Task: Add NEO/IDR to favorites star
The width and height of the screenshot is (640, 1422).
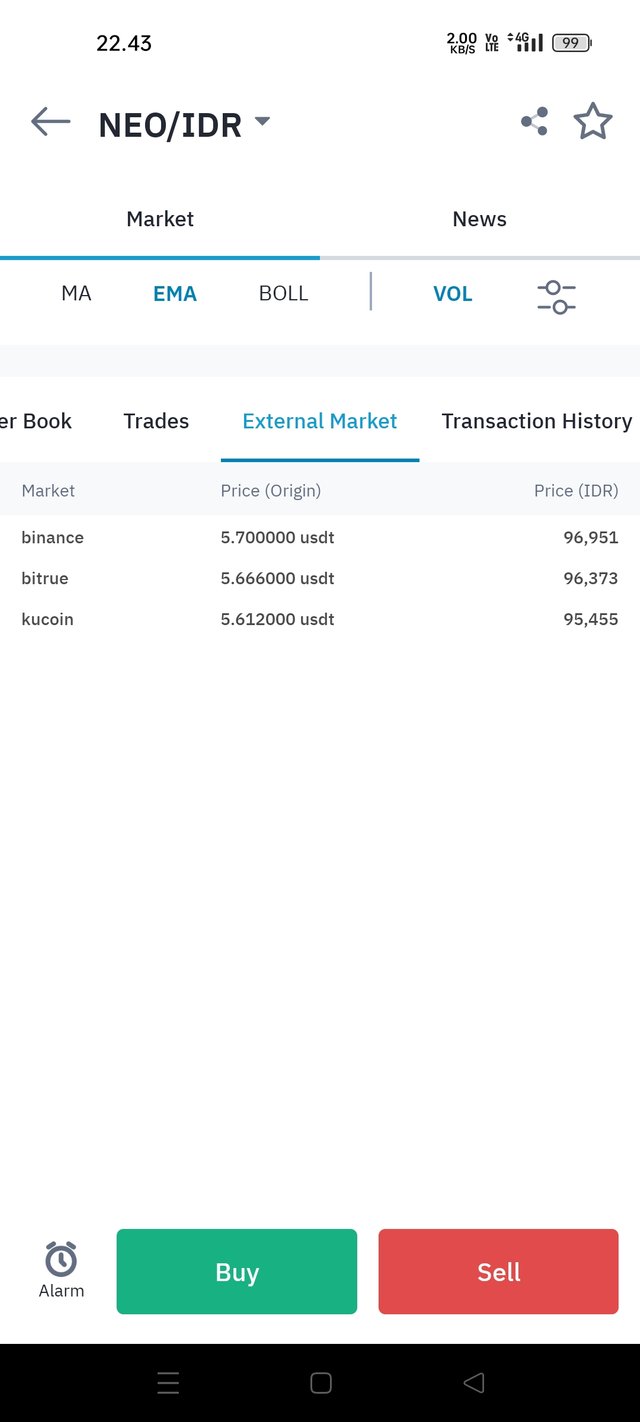Action: pyautogui.click(x=593, y=122)
